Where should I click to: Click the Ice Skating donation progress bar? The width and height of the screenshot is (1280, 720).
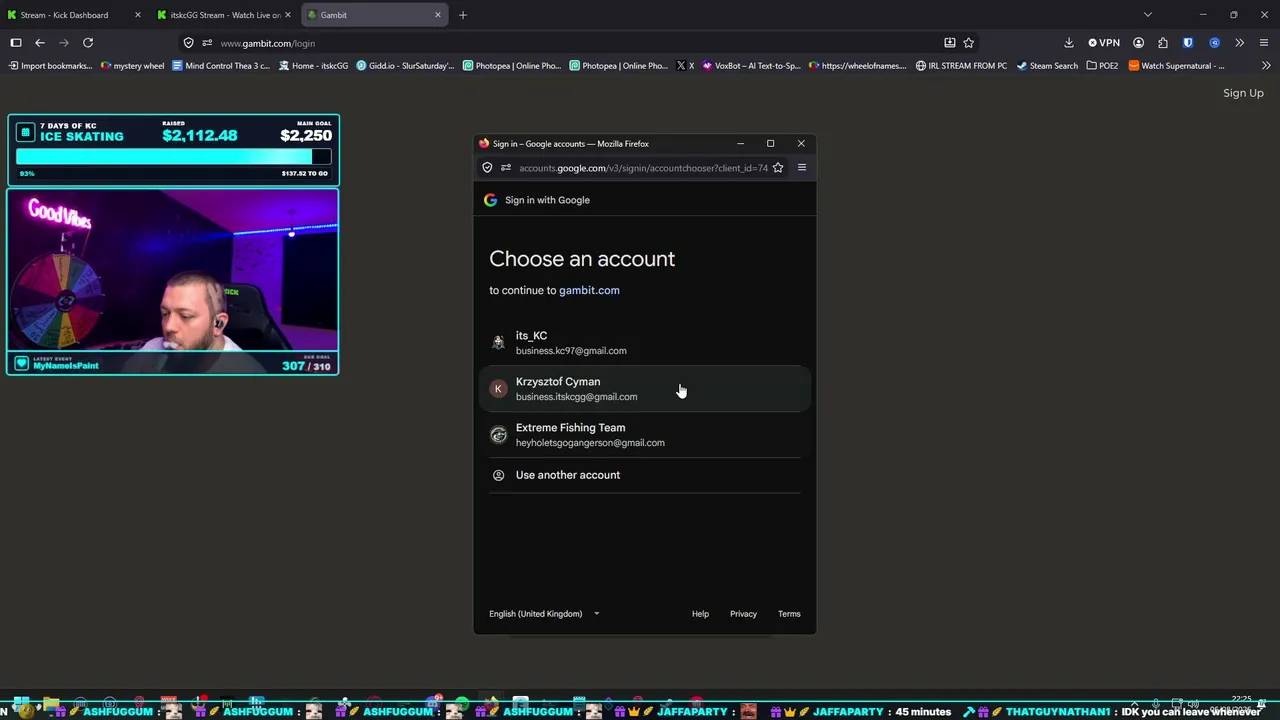pyautogui.click(x=173, y=157)
